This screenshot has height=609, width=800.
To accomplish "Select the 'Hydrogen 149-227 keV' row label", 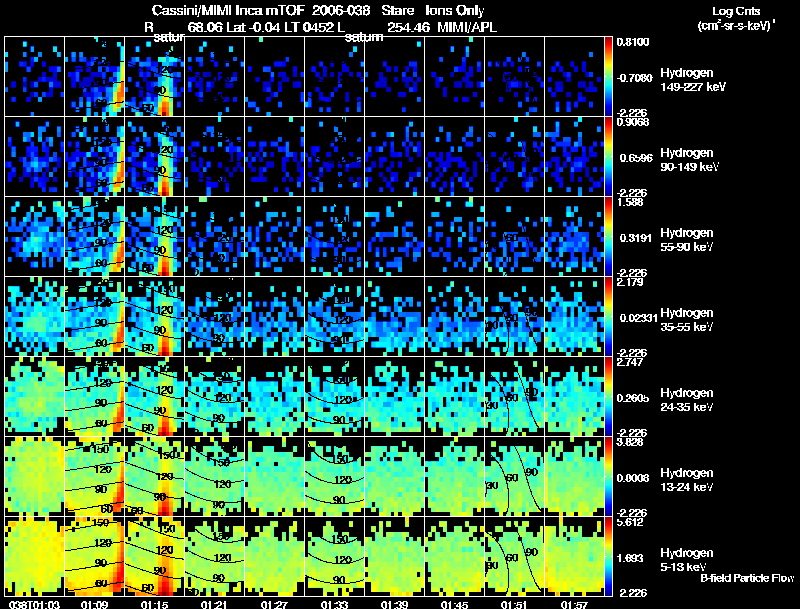I will tap(693, 80).
